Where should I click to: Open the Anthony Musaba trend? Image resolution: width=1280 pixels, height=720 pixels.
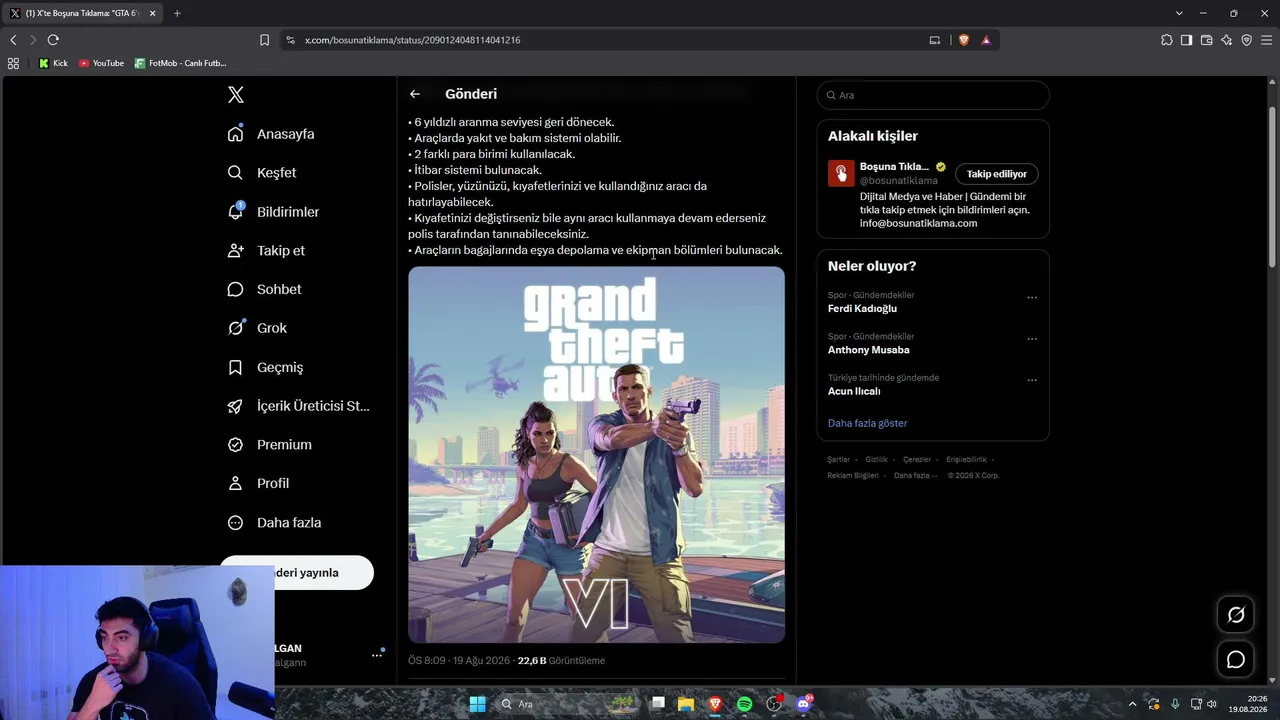pyautogui.click(x=869, y=350)
